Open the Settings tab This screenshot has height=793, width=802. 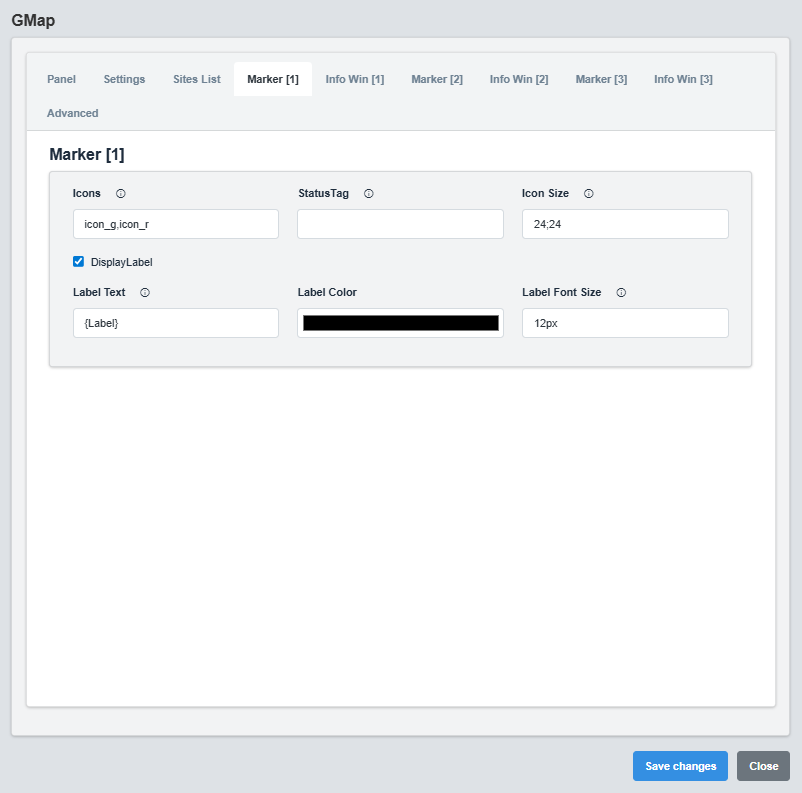(124, 79)
